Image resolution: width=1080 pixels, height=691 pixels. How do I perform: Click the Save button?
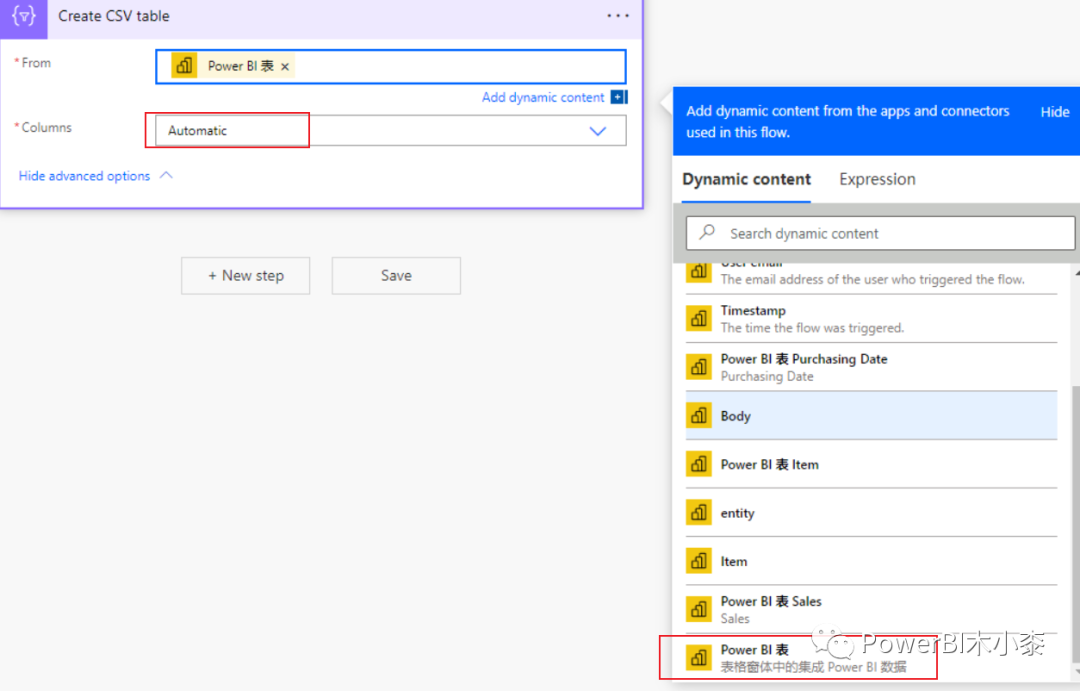coord(396,276)
